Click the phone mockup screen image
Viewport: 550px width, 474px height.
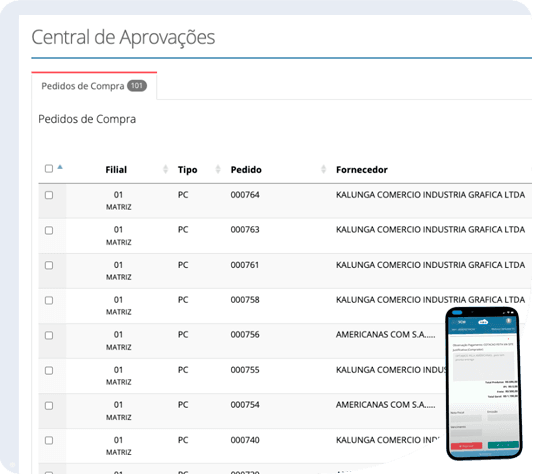pyautogui.click(x=484, y=383)
